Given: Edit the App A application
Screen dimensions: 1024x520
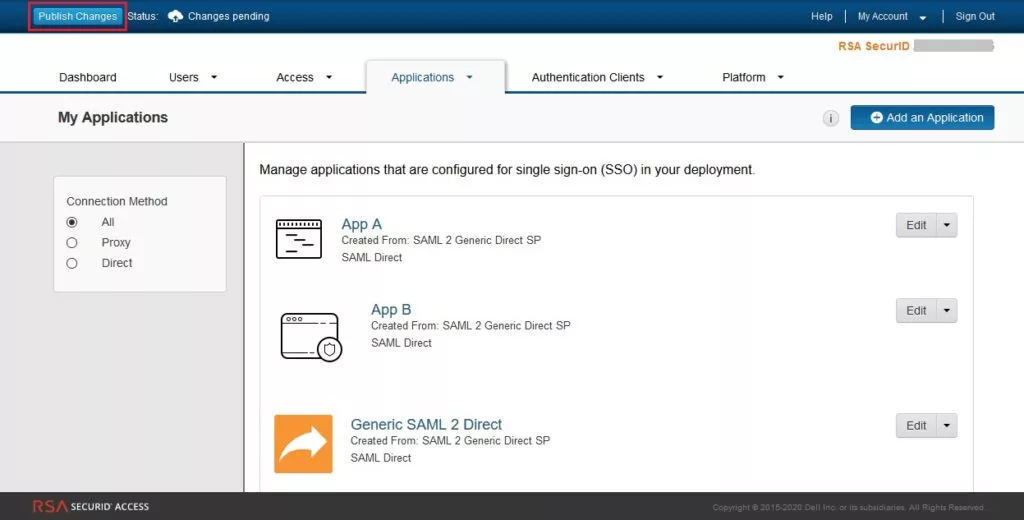Looking at the screenshot, I should point(916,225).
